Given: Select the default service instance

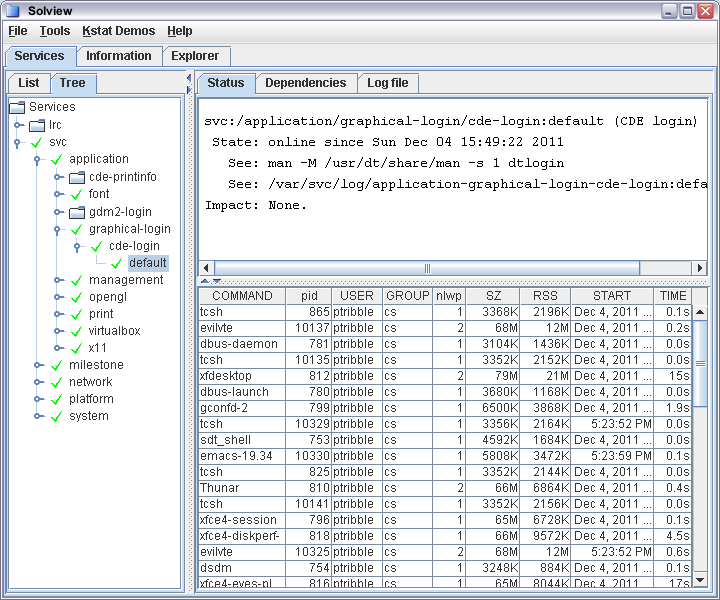Looking at the screenshot, I should point(148,263).
